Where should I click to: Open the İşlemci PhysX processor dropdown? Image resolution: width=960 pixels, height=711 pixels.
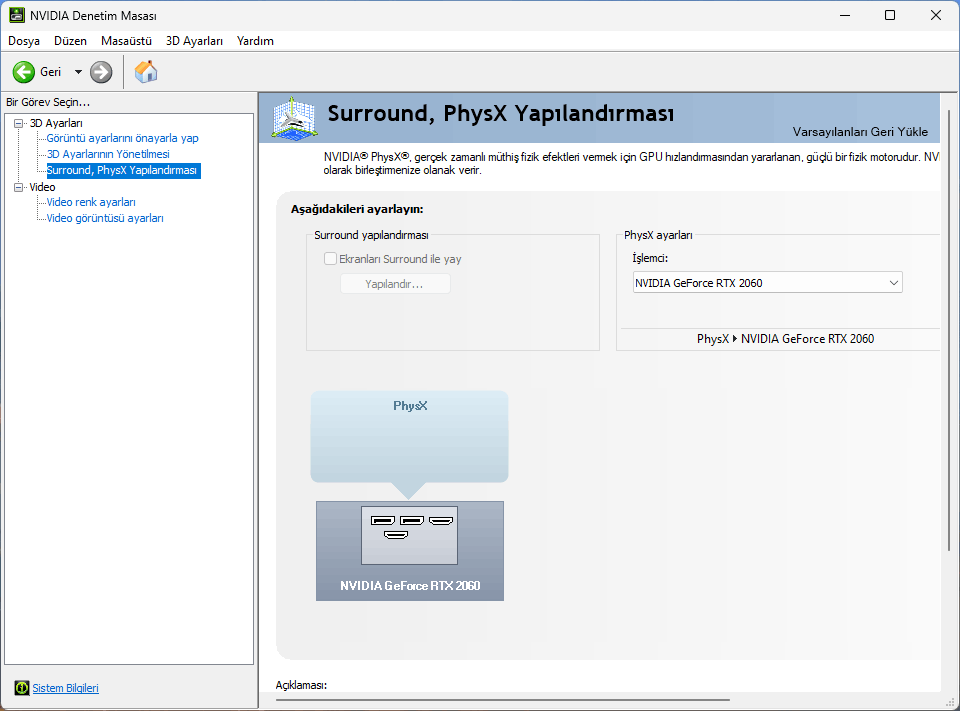coord(768,282)
